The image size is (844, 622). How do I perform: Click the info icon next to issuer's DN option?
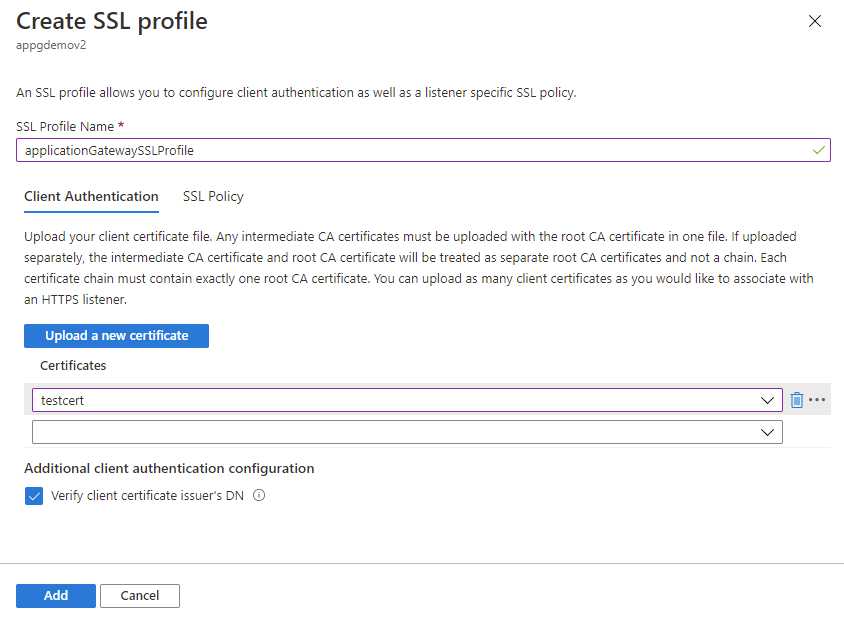click(x=259, y=495)
